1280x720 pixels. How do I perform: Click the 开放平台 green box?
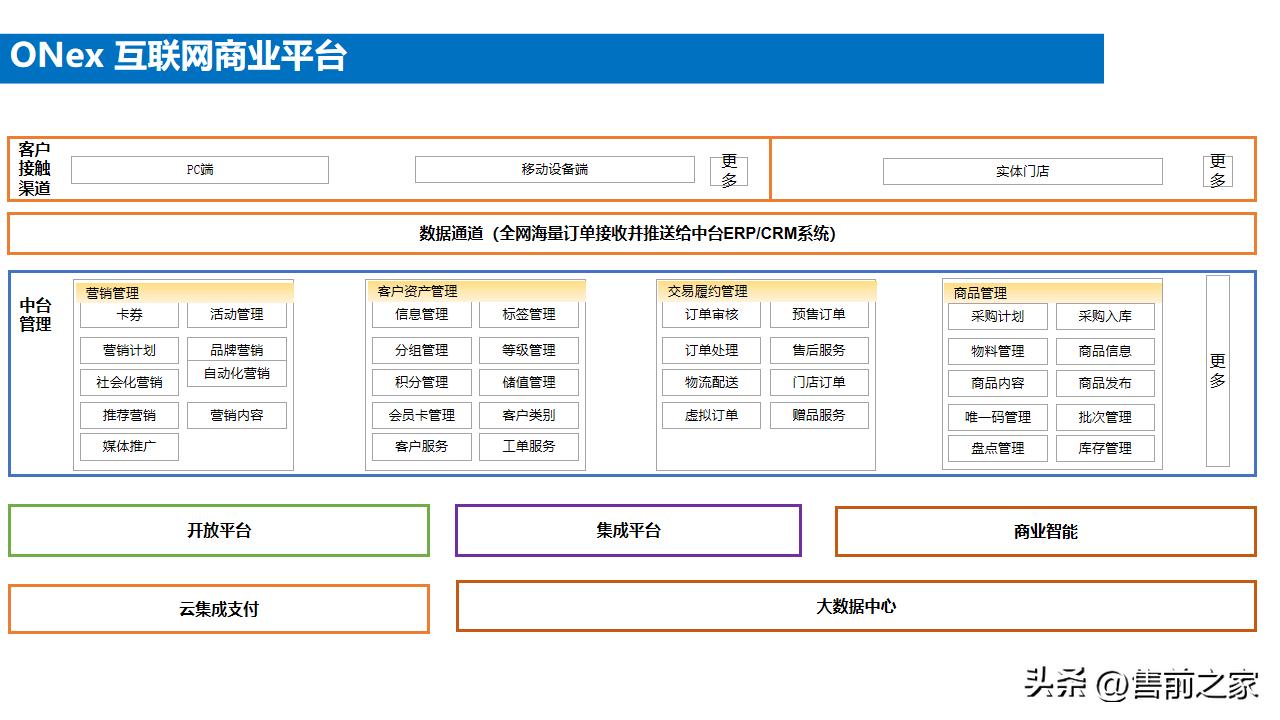coord(218,530)
